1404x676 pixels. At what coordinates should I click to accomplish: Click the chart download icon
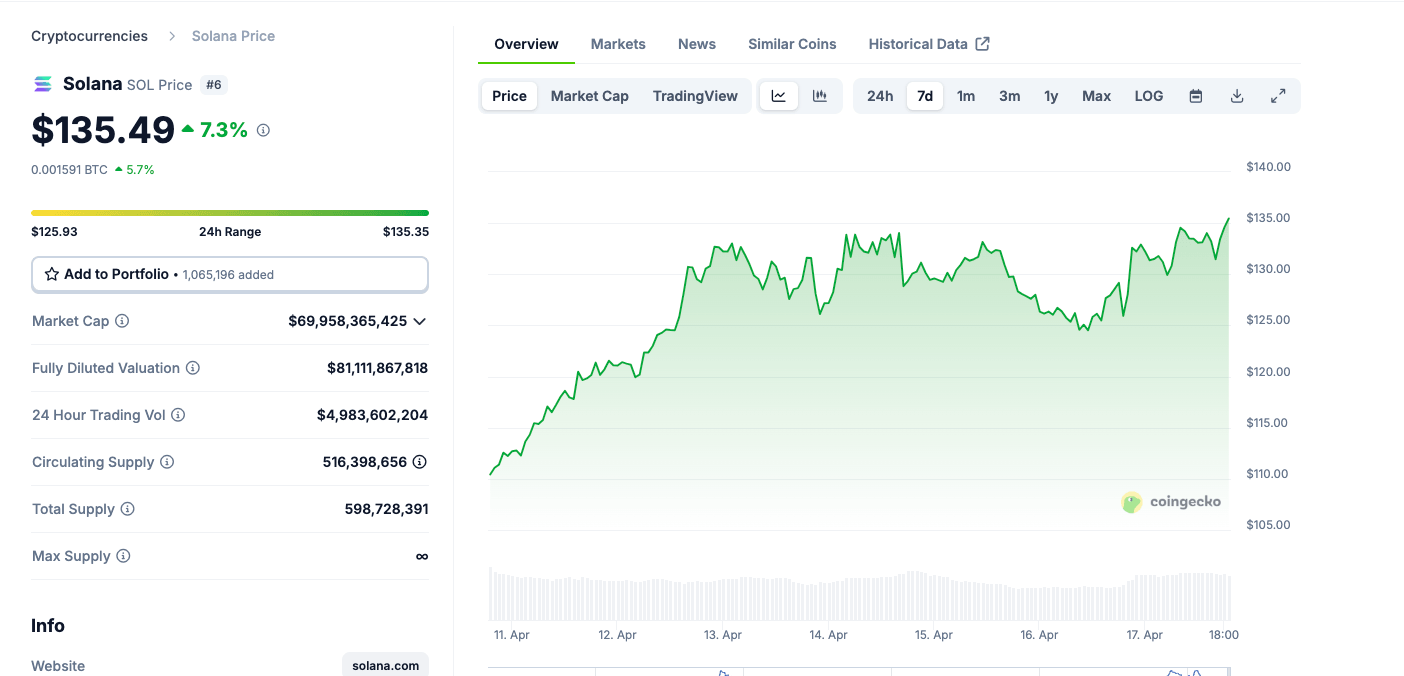click(x=1237, y=95)
